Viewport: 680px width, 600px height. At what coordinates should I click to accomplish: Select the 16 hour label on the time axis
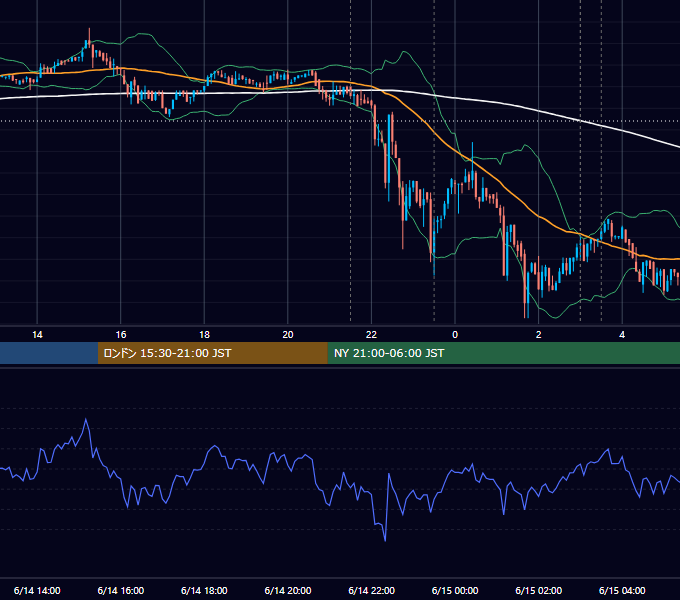point(121,335)
